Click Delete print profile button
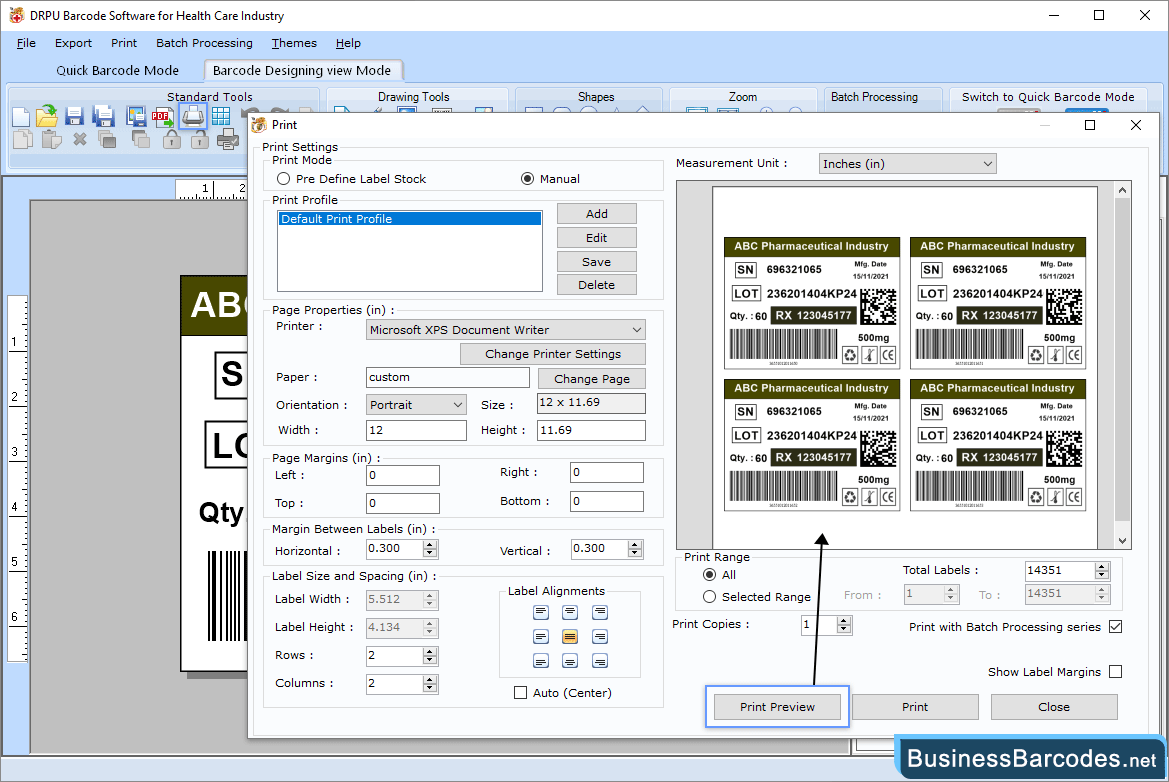Screen dimensions: 1169x782 596,285
